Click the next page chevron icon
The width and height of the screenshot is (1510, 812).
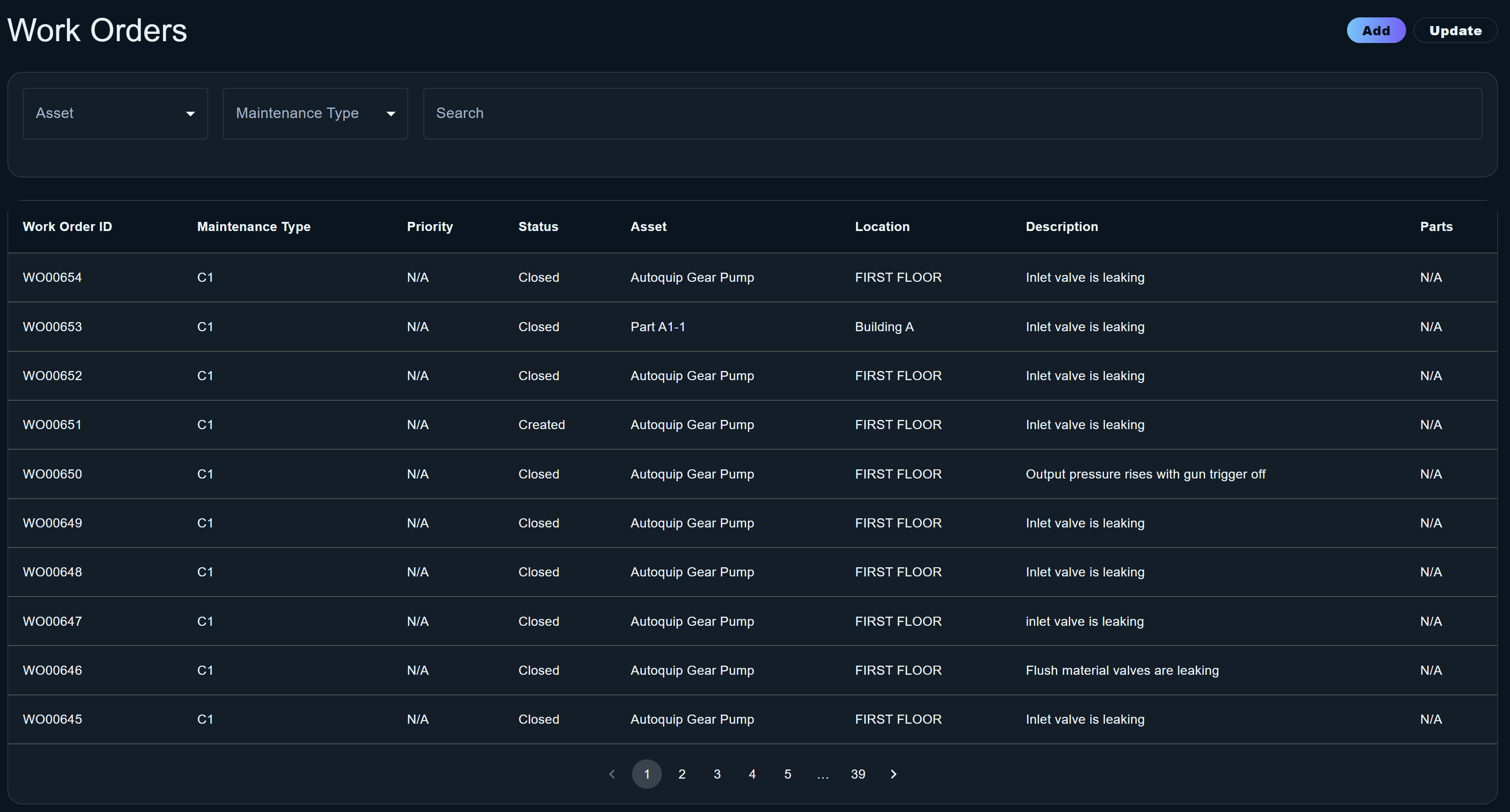tap(893, 773)
